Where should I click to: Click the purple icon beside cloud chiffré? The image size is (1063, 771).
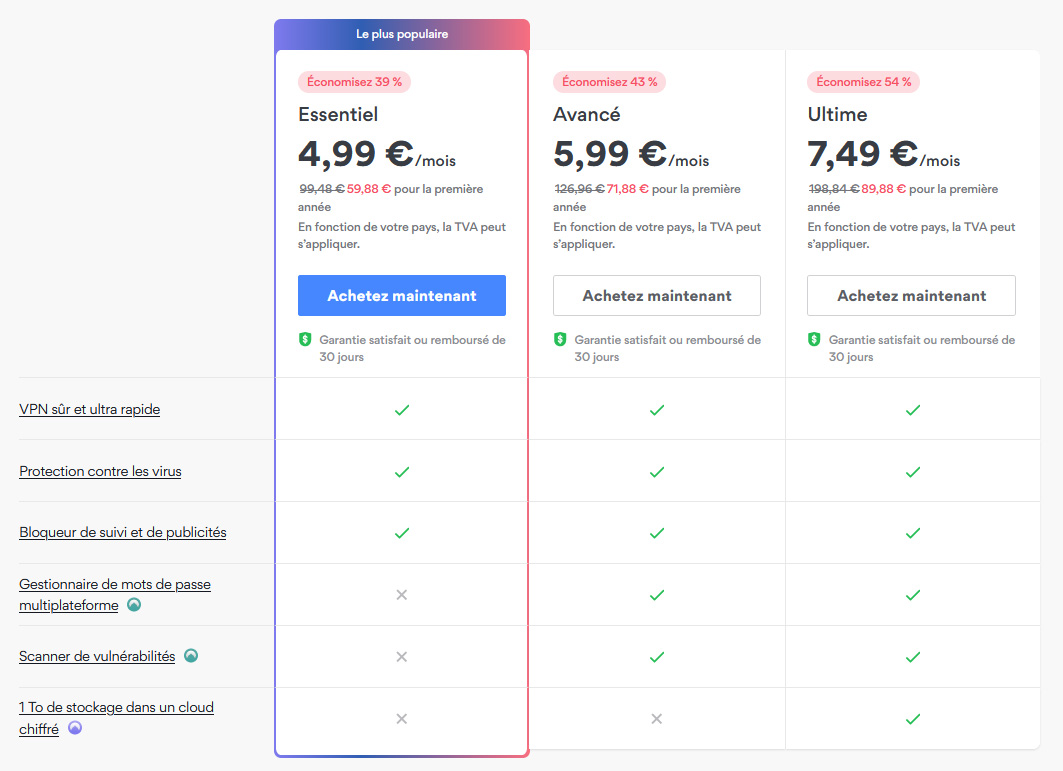point(75,729)
